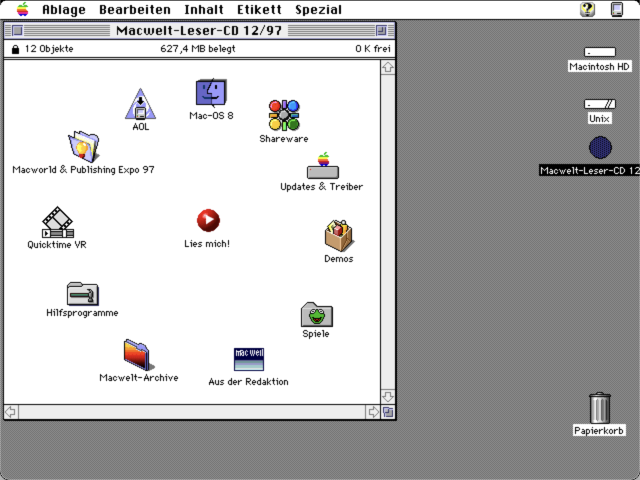Select the red Lies mich! play icon
Viewport: 640px width, 480px height.
[208, 220]
